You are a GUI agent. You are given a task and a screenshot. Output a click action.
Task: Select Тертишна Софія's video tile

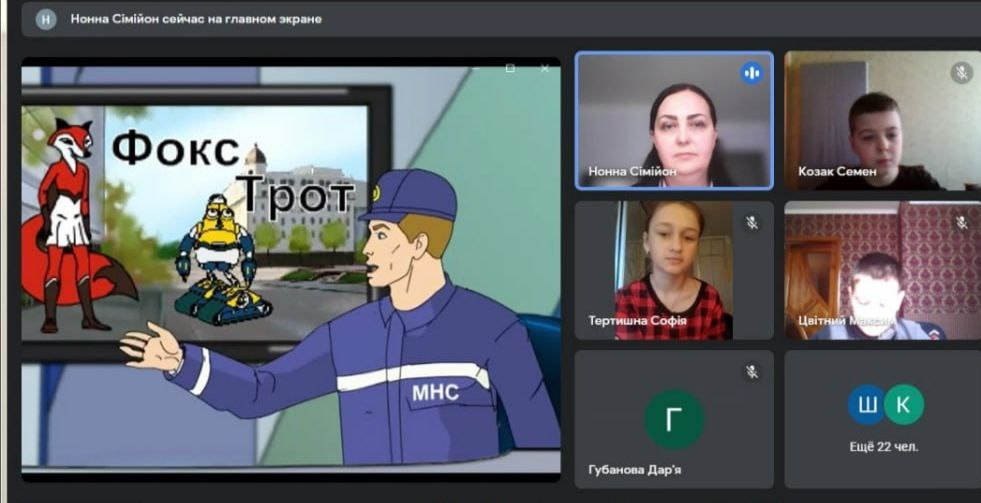(x=674, y=270)
